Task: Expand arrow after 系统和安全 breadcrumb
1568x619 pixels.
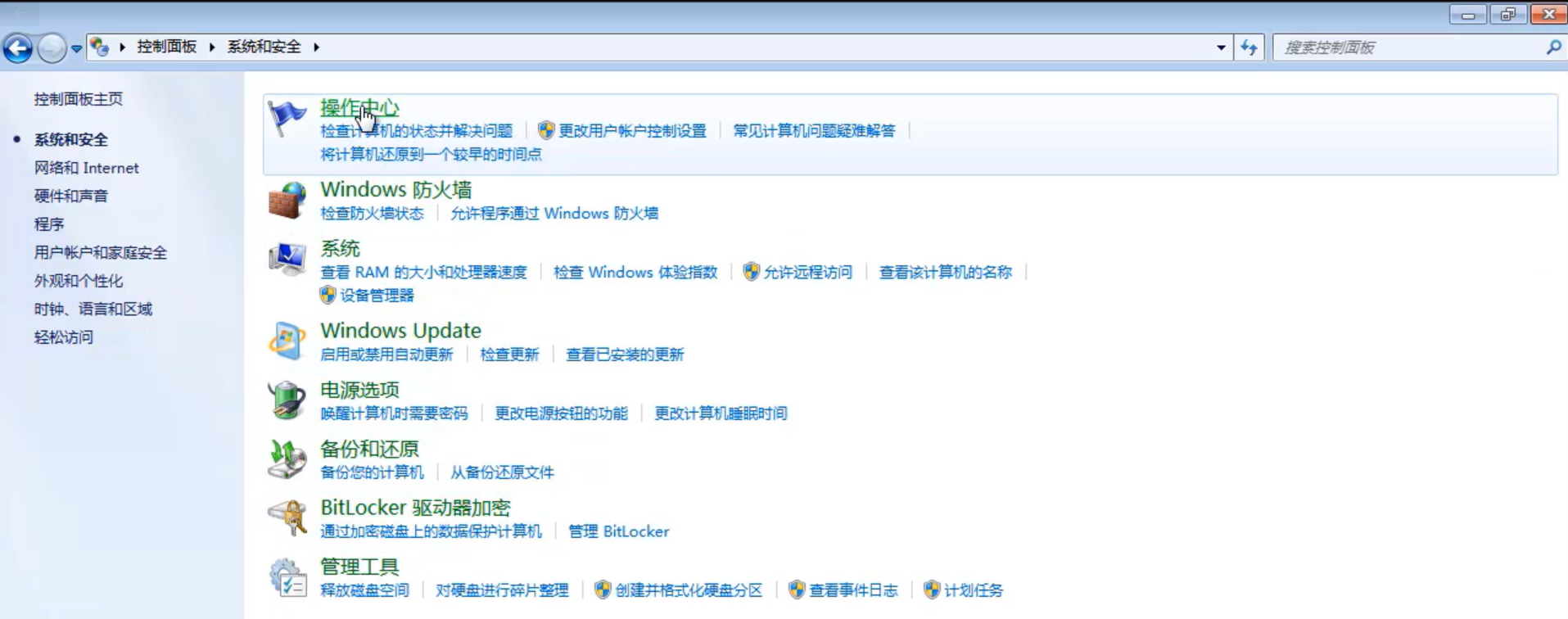Action: coord(316,47)
